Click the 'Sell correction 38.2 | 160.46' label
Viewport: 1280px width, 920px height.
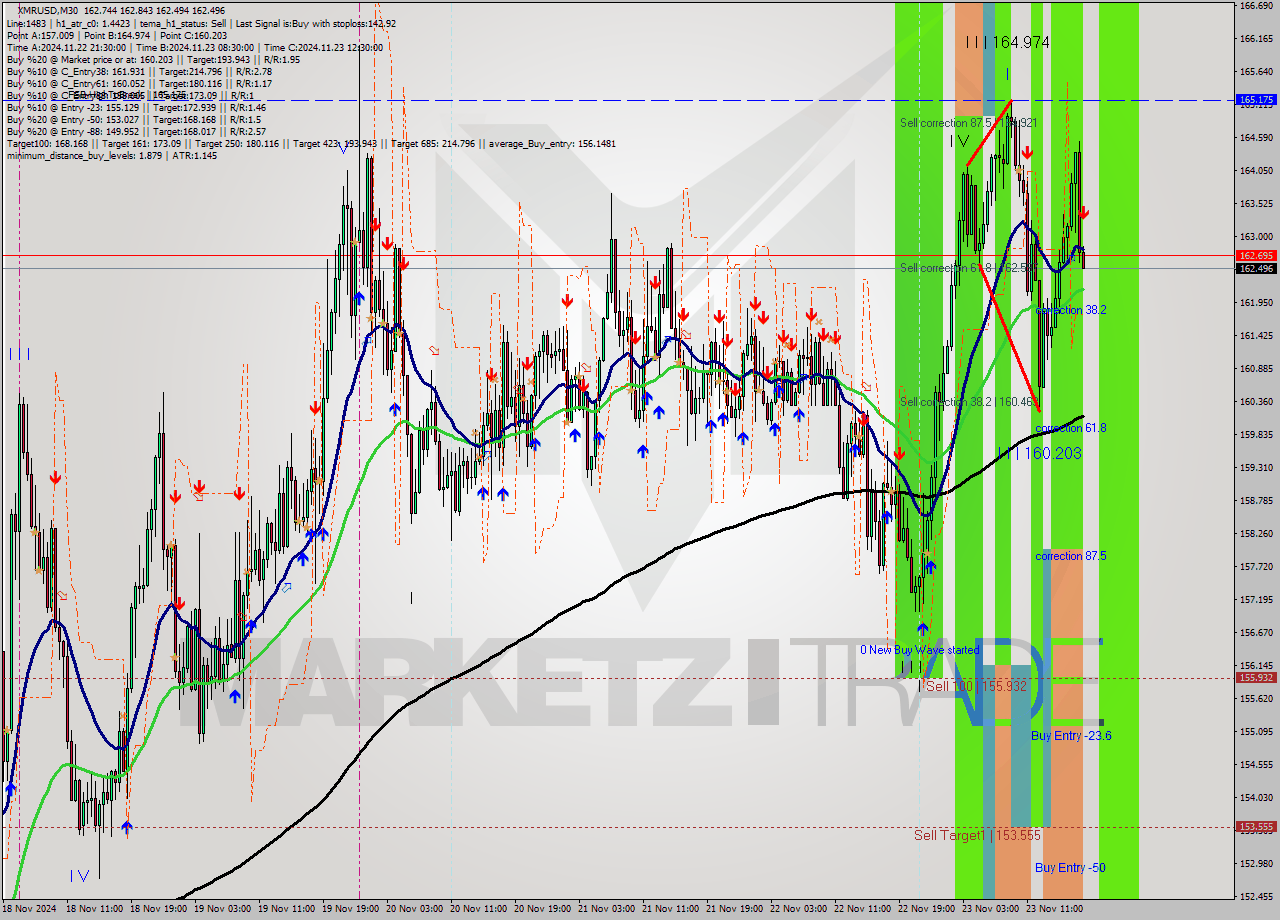click(967, 402)
